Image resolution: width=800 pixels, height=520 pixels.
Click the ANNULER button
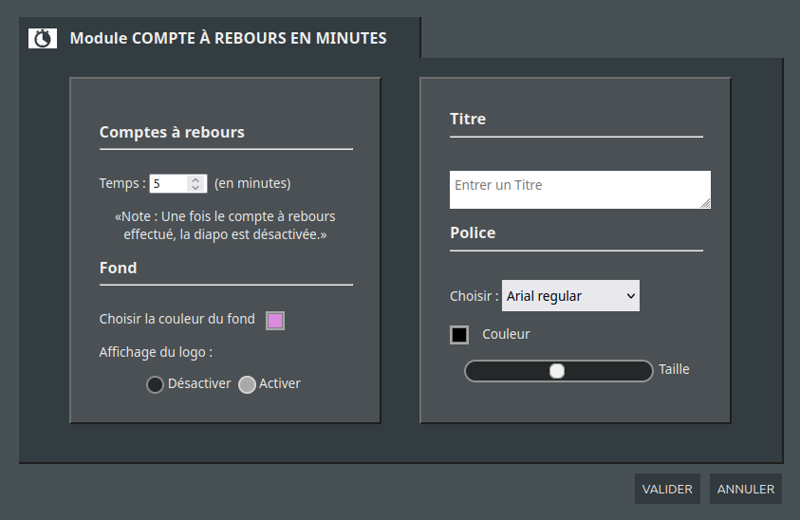(745, 489)
